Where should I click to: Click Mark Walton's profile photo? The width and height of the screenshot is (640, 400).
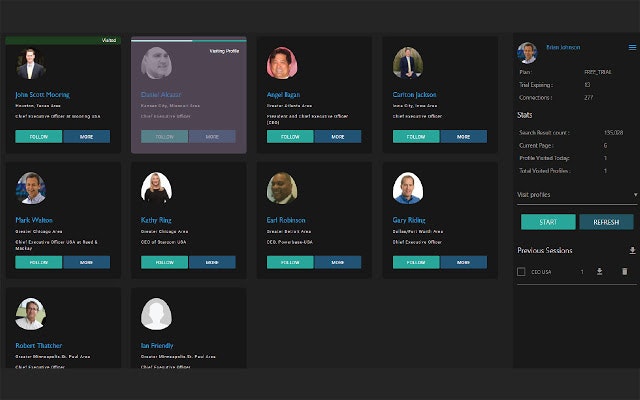coord(31,188)
